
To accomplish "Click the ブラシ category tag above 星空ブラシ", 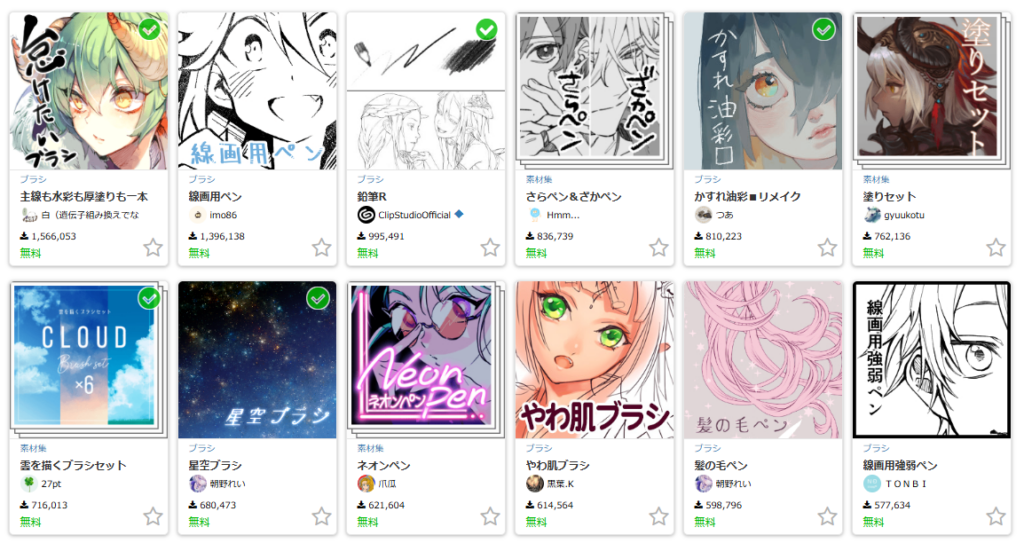I will point(202,448).
